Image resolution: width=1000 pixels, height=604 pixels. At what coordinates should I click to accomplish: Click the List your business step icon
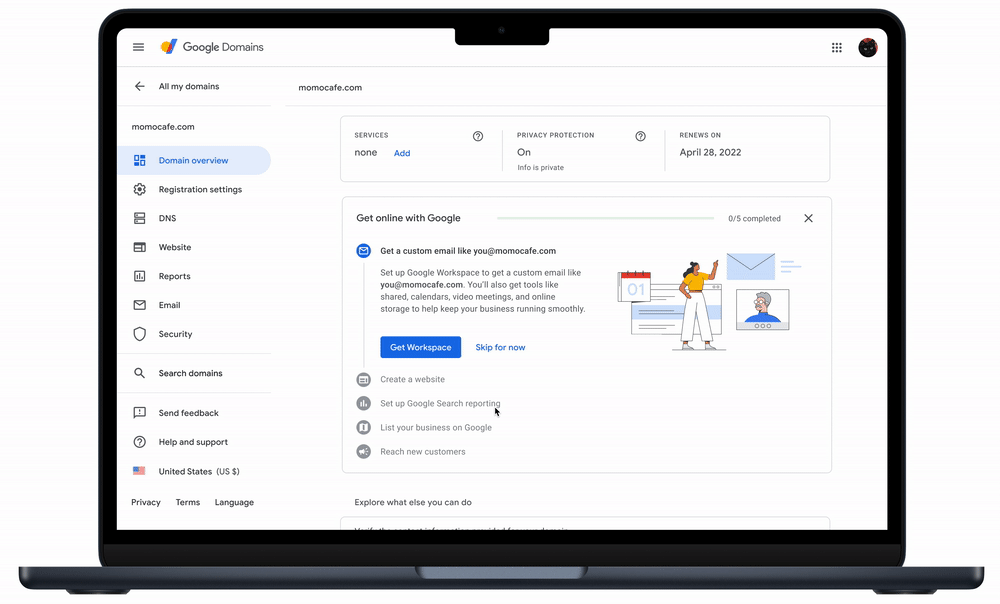point(364,427)
